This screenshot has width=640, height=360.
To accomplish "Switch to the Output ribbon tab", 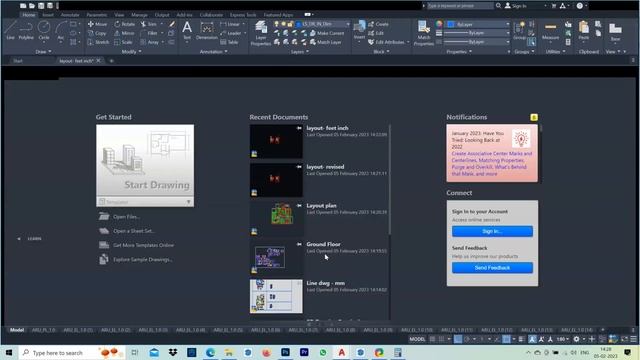I will click(x=162, y=15).
